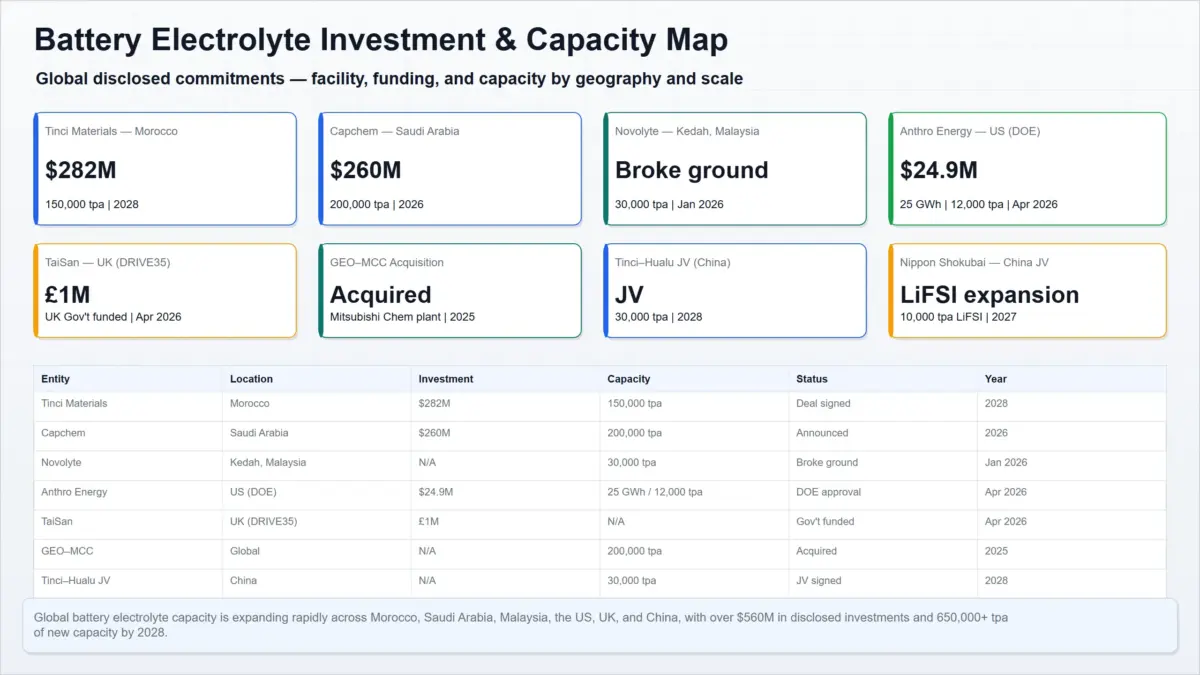
Task: Click the 'Tinci–Hualu JV (China)' card label
Action: [673, 262]
